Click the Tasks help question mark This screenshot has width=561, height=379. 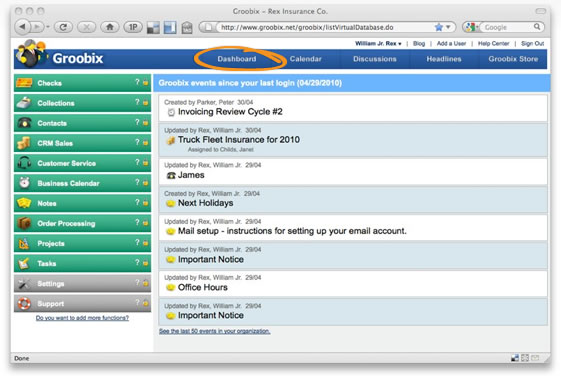coord(137,262)
